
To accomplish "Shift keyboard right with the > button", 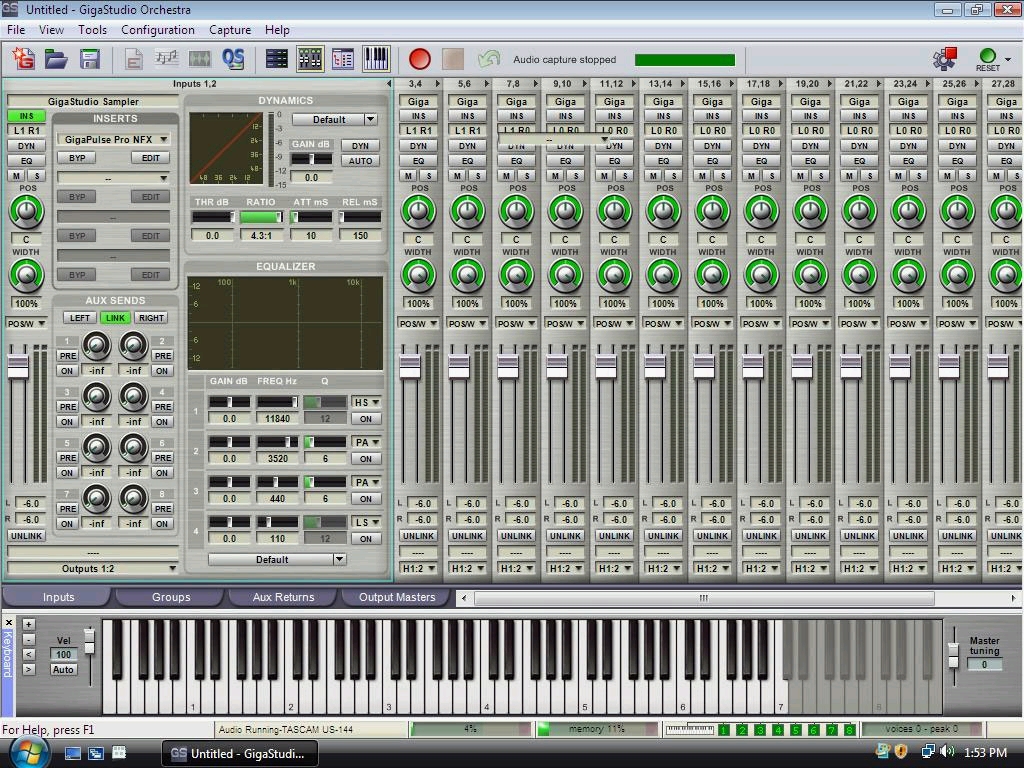I will click(x=29, y=669).
